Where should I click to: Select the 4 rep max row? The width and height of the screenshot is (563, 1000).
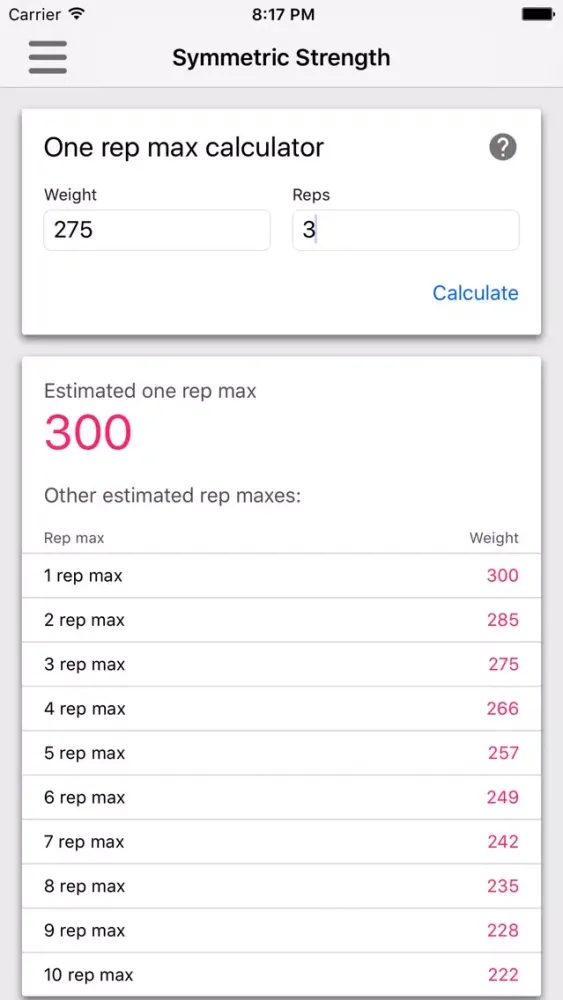tap(281, 709)
